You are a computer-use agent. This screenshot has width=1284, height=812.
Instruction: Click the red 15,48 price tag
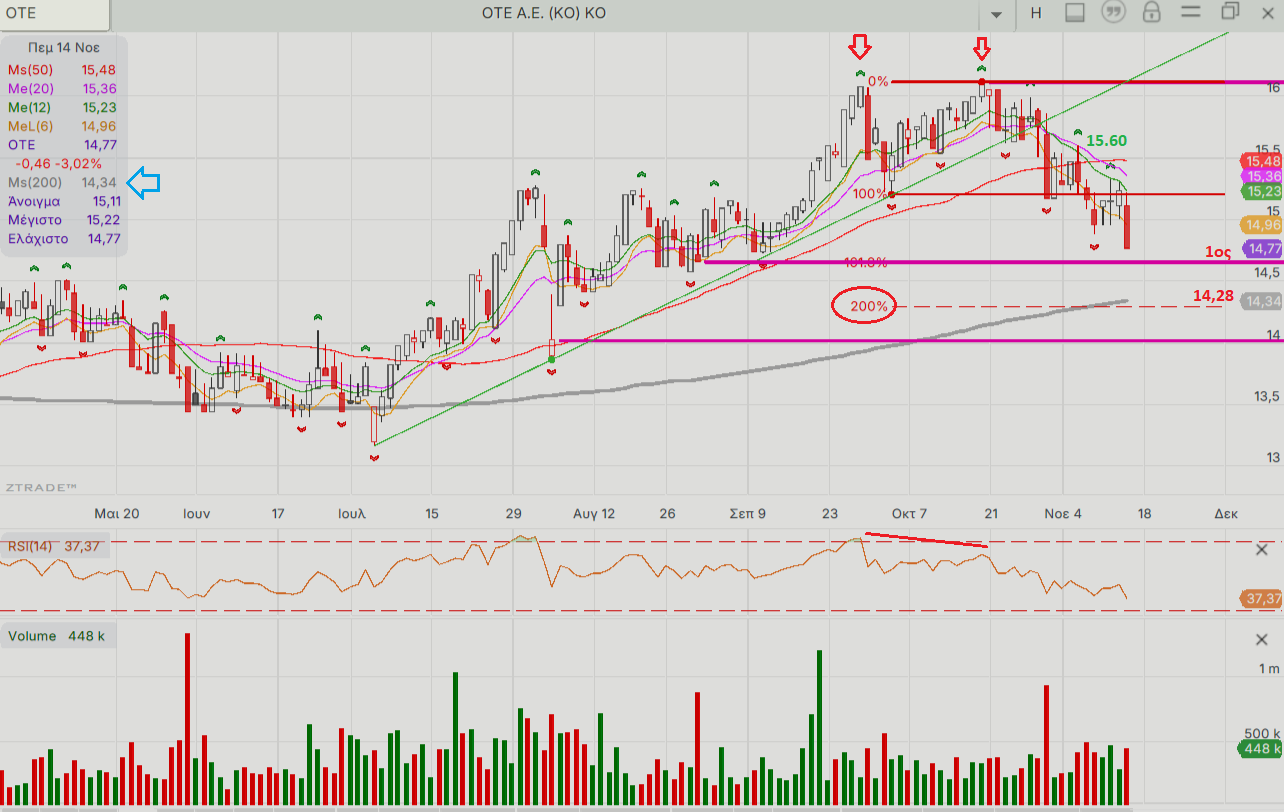1261,161
